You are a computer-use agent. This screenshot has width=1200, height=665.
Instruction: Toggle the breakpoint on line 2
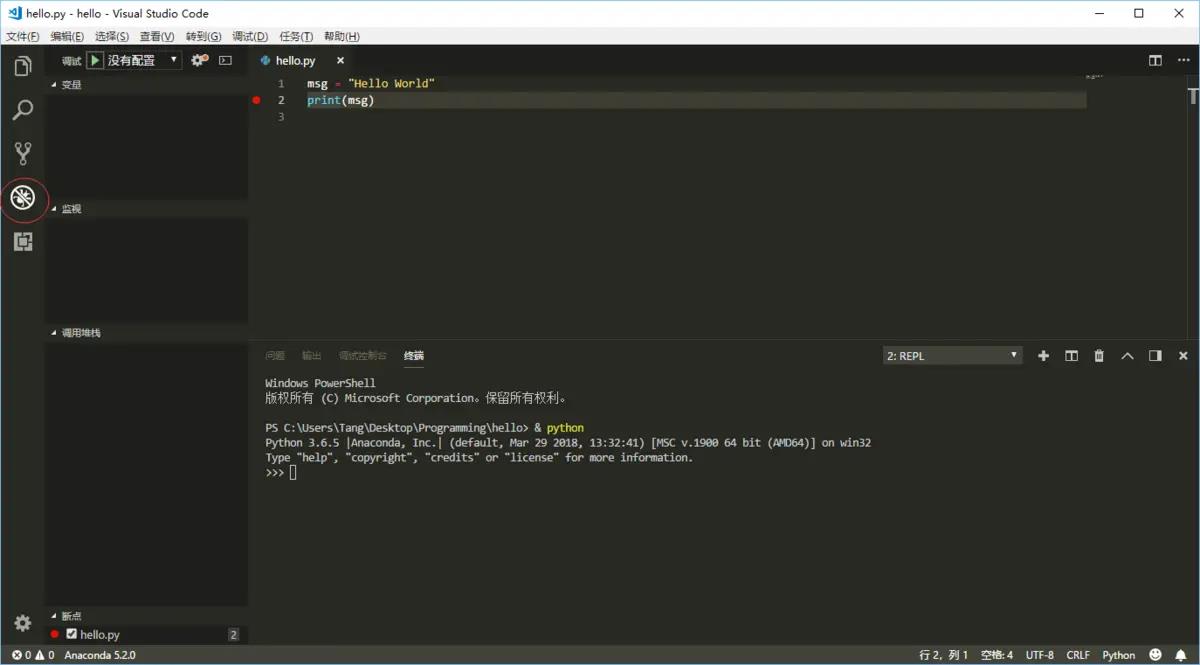click(257, 100)
